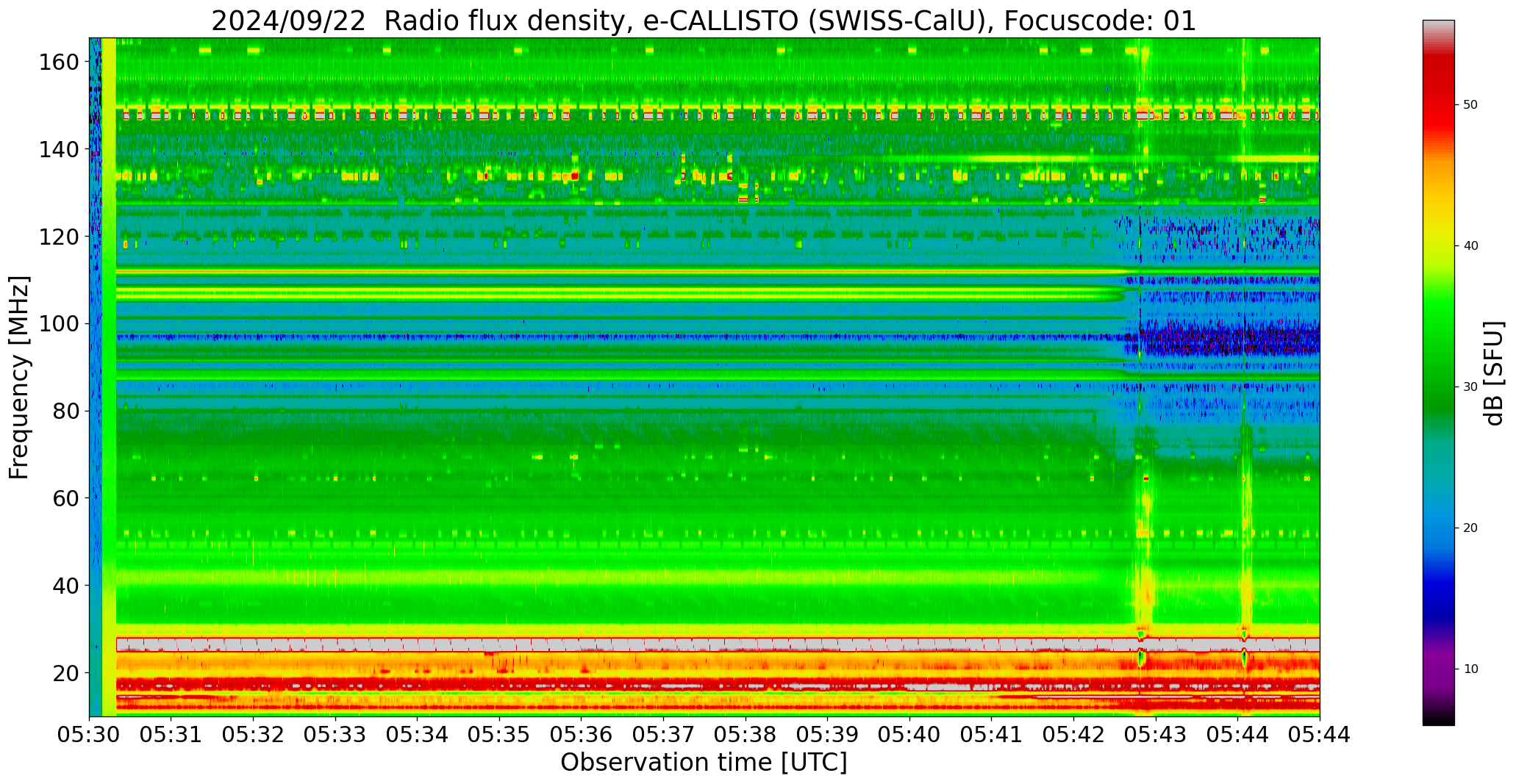The height and width of the screenshot is (784, 1516).
Task: Click the 05:39 time tick label
Action: 828,735
